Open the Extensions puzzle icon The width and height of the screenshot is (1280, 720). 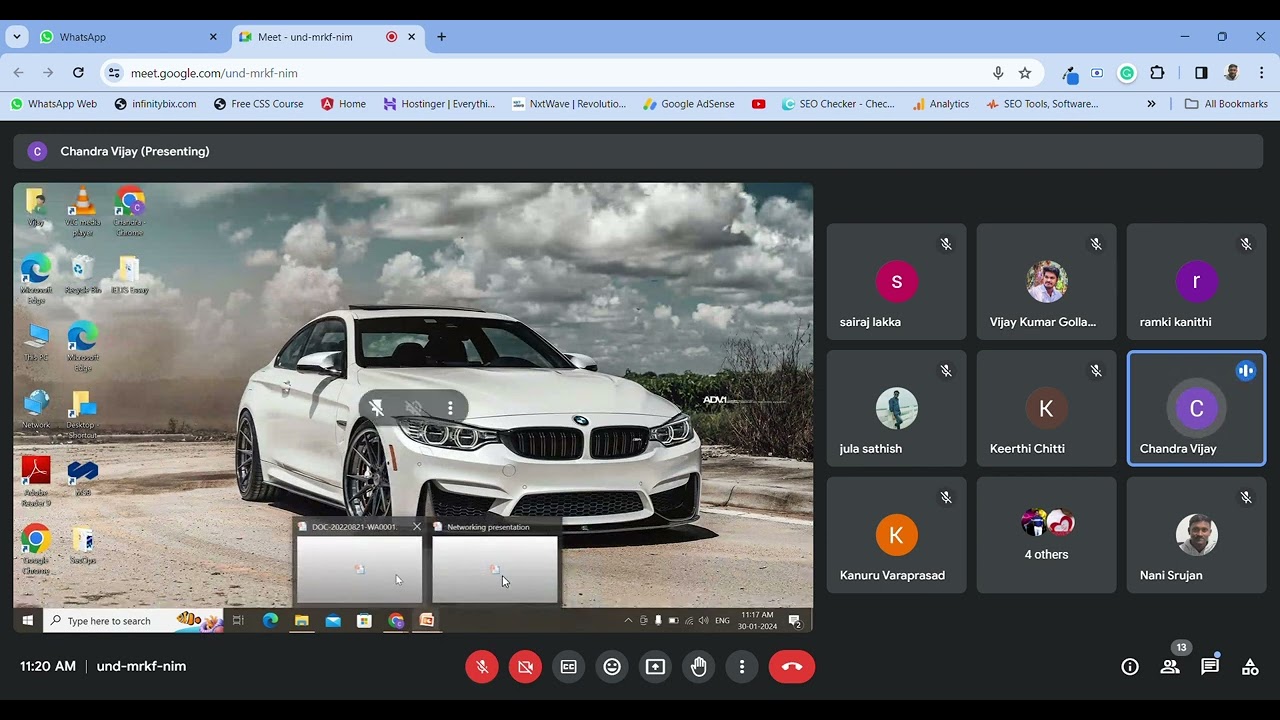[x=1158, y=73]
